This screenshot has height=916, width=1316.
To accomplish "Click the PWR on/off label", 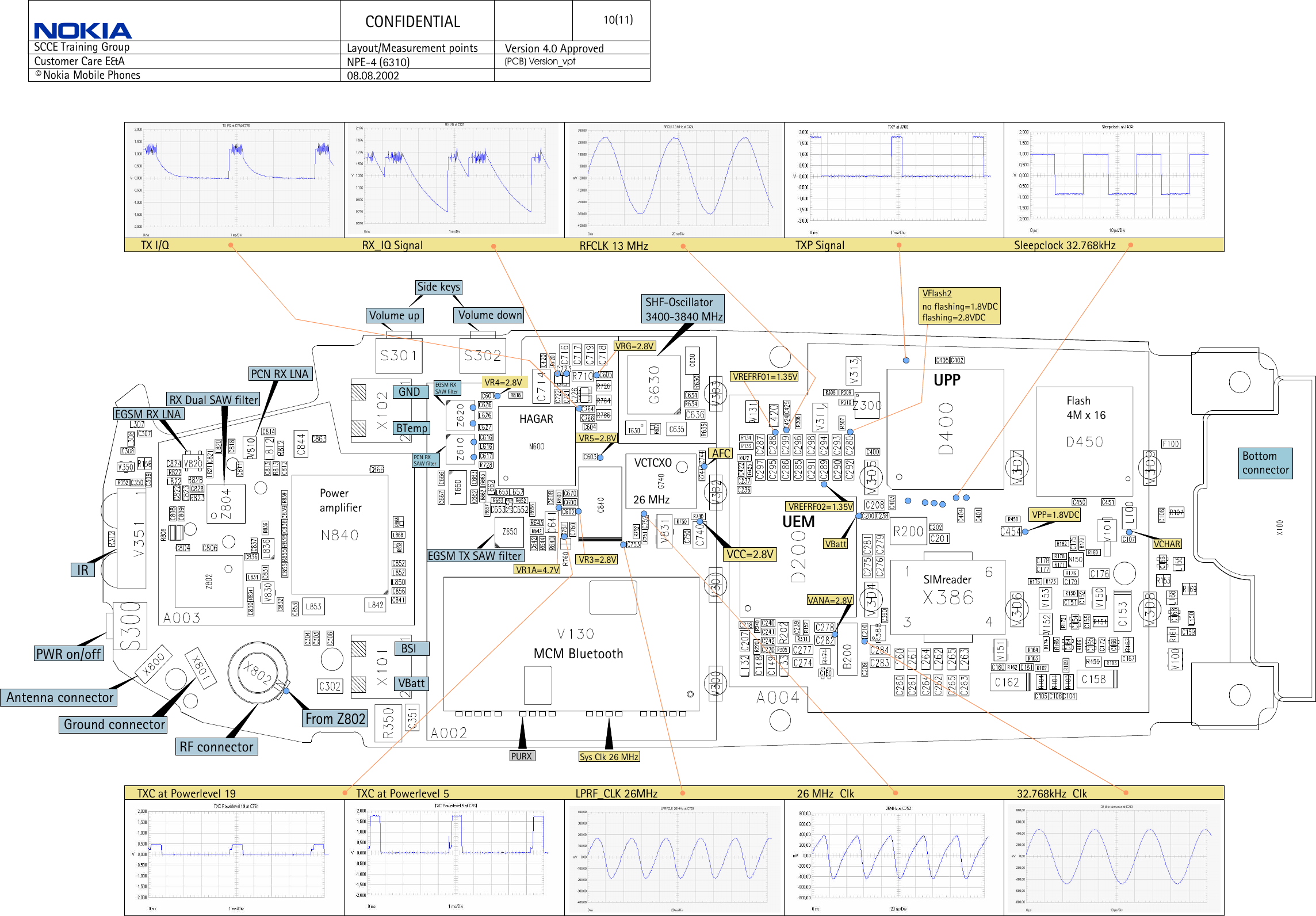I will [x=68, y=654].
